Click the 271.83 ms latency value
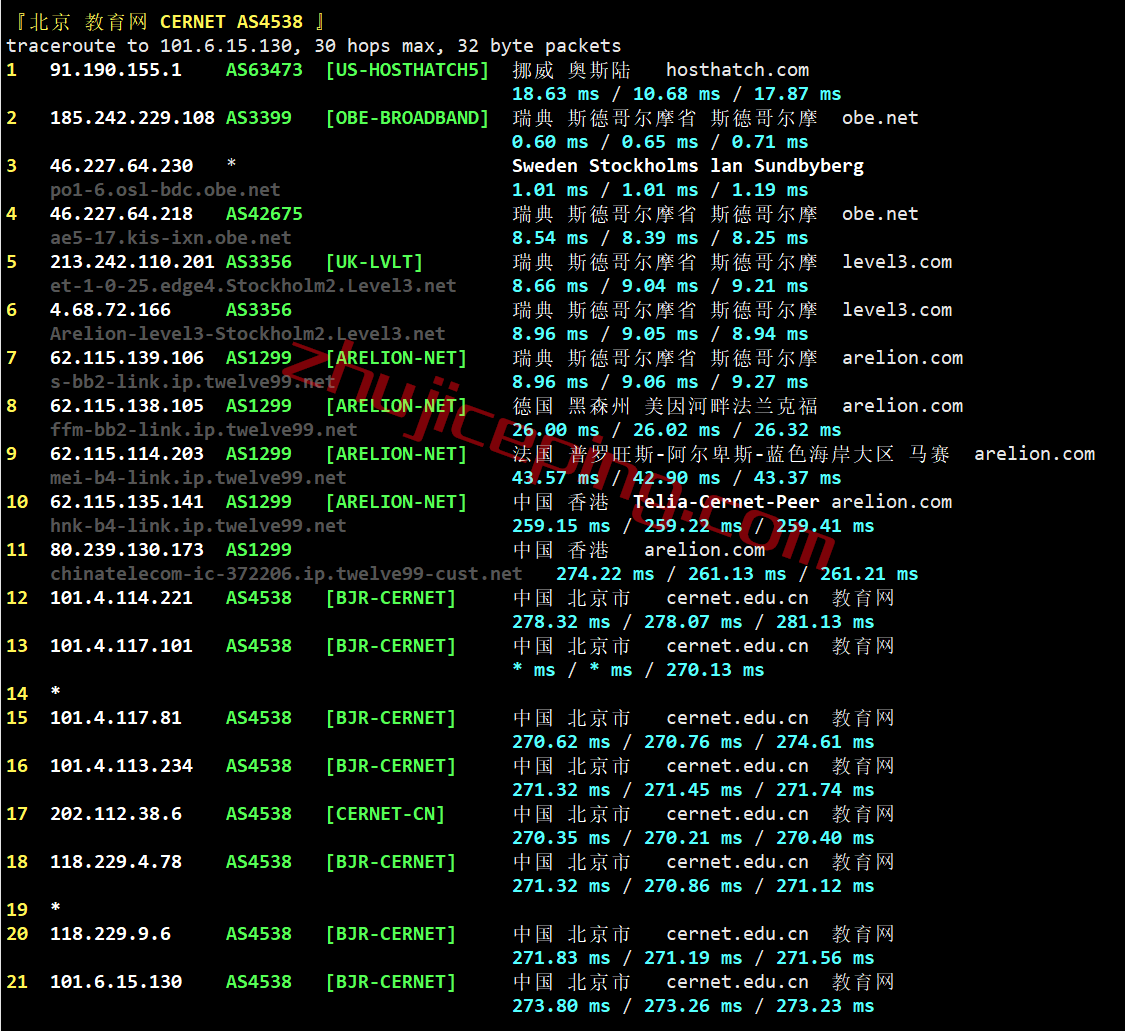 click(x=561, y=959)
